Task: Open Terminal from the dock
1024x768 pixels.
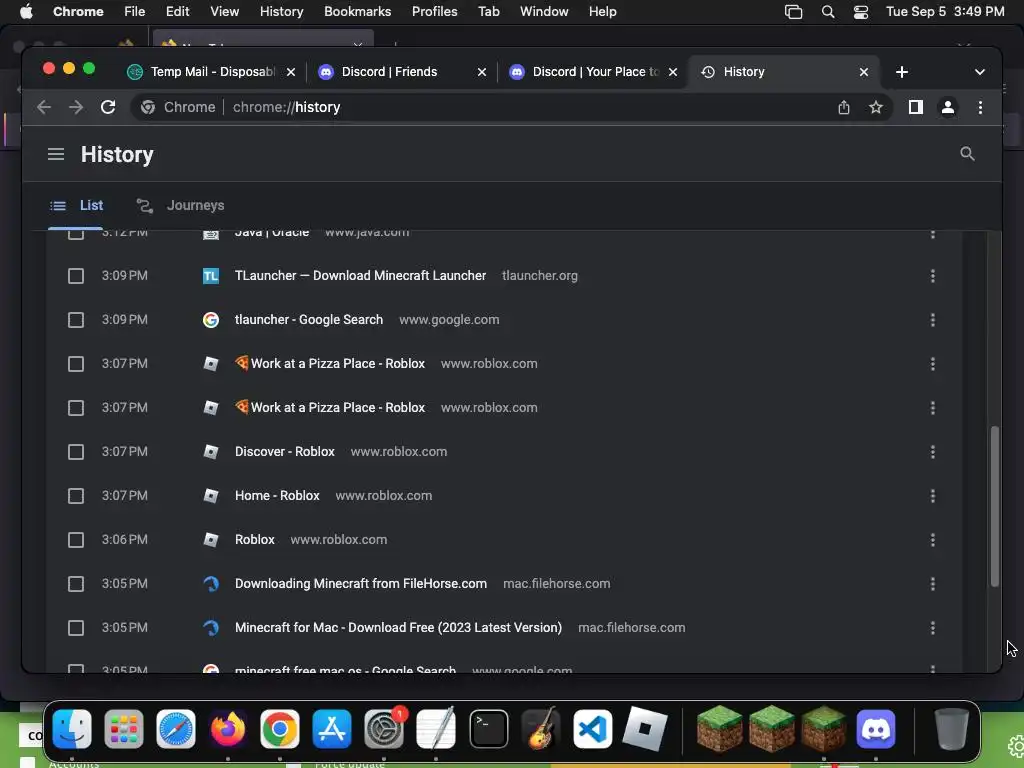Action: [488, 729]
